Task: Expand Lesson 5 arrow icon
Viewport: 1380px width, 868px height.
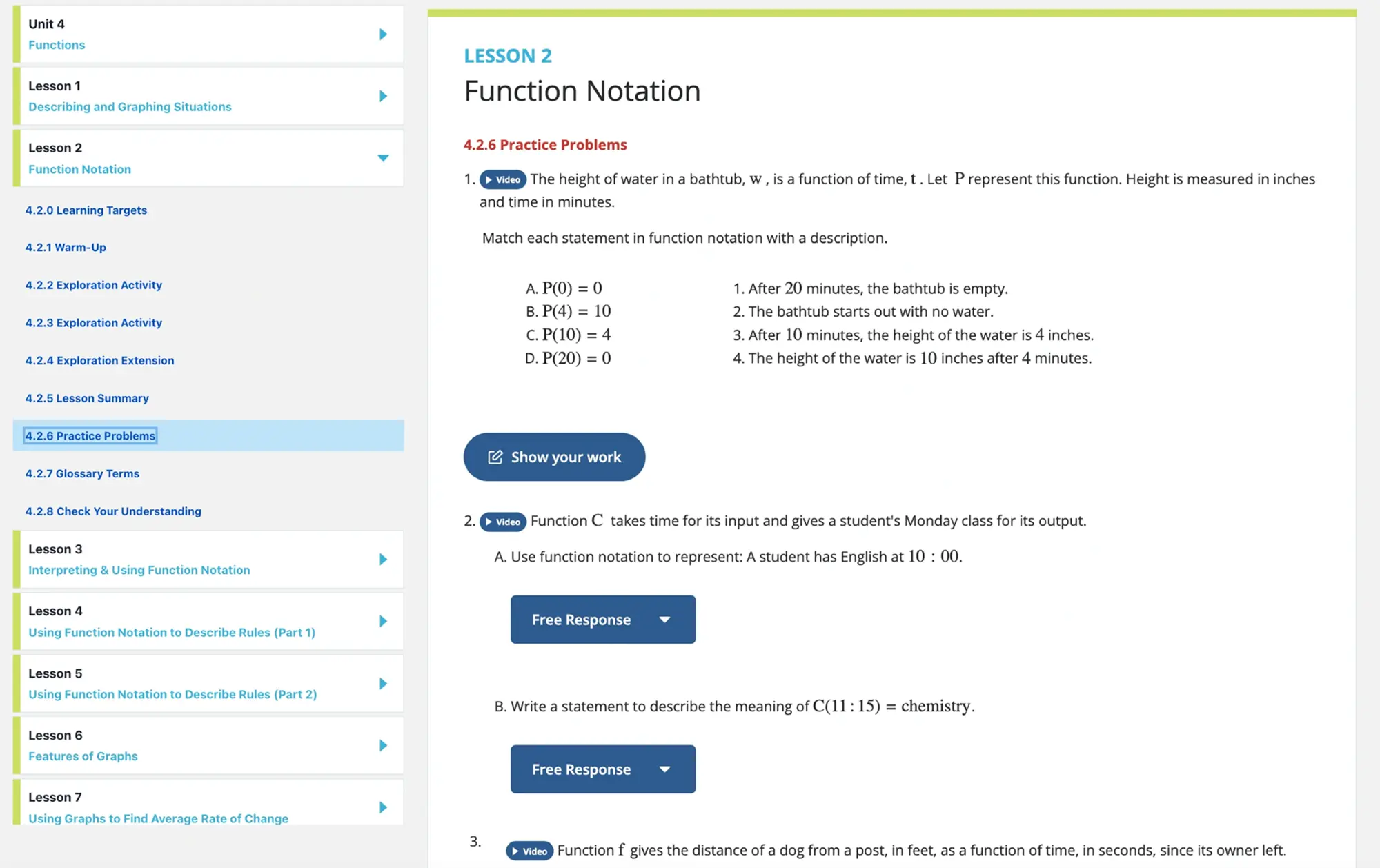Action: 383,684
